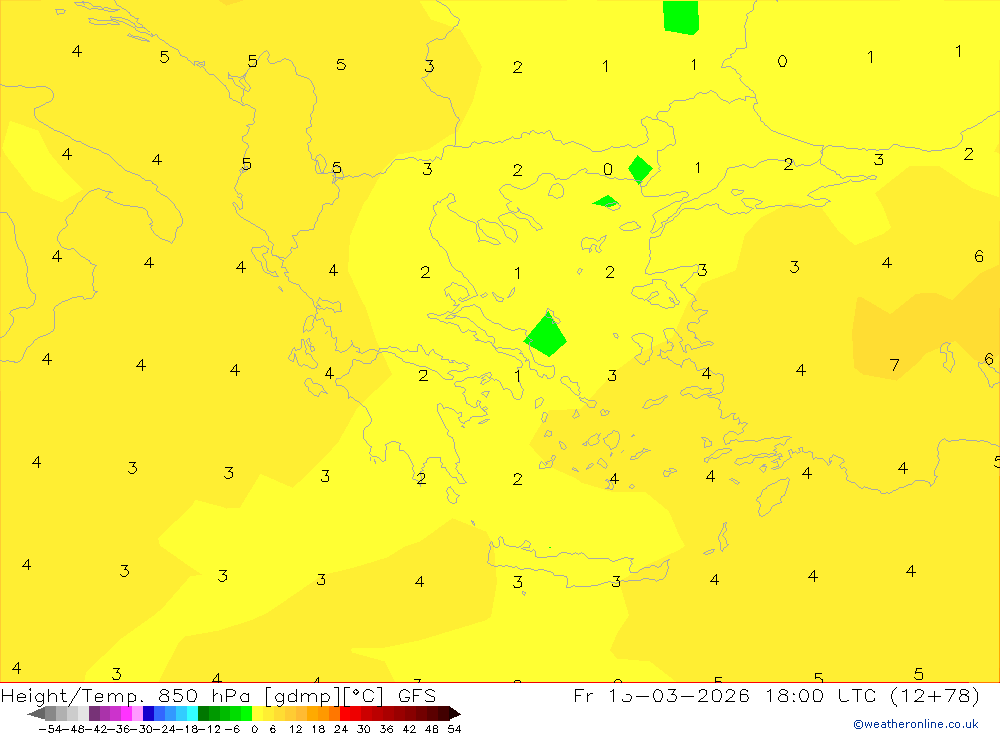Pick the bright red legend swatch

click(x=345, y=713)
